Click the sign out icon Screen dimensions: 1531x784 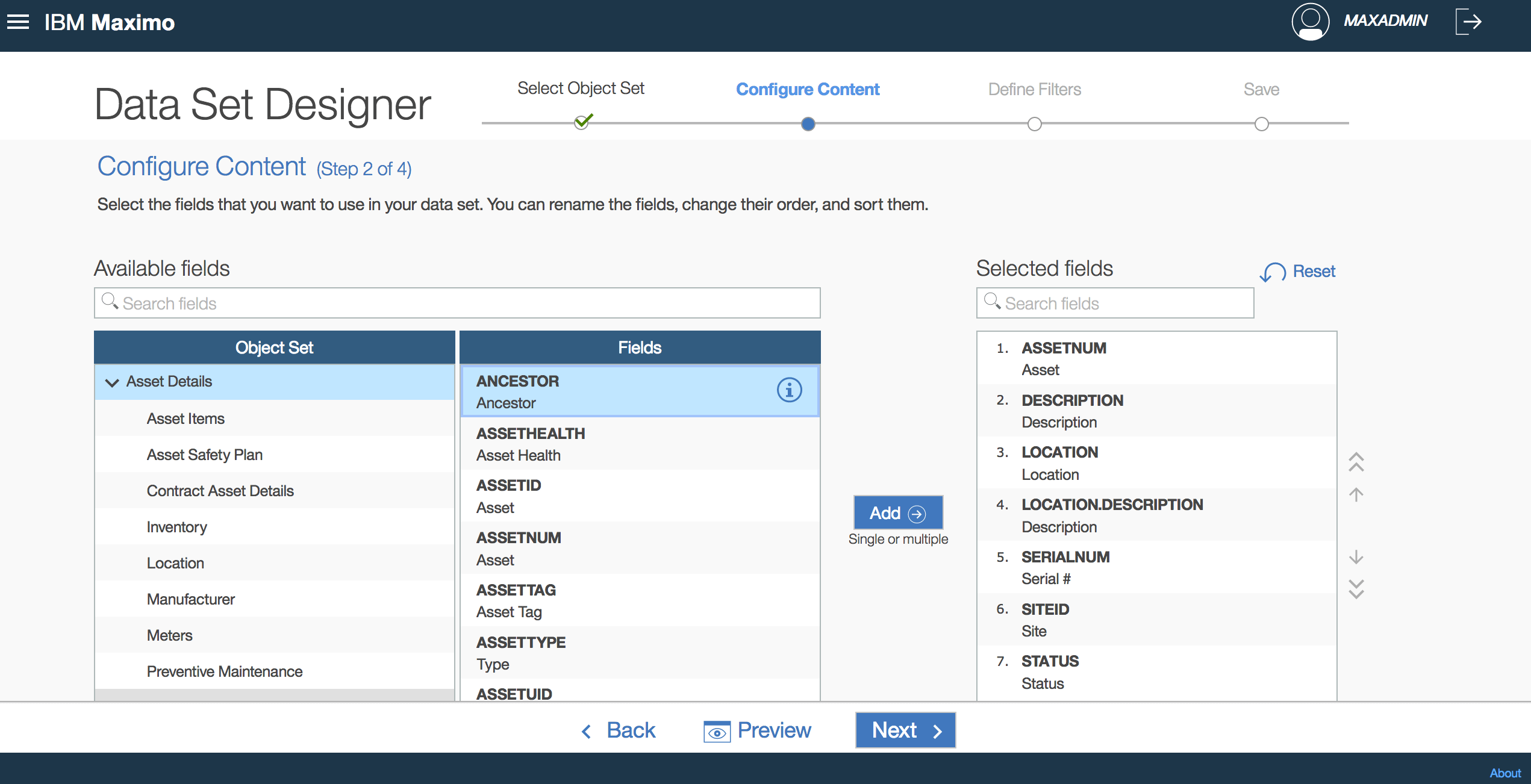click(x=1468, y=22)
